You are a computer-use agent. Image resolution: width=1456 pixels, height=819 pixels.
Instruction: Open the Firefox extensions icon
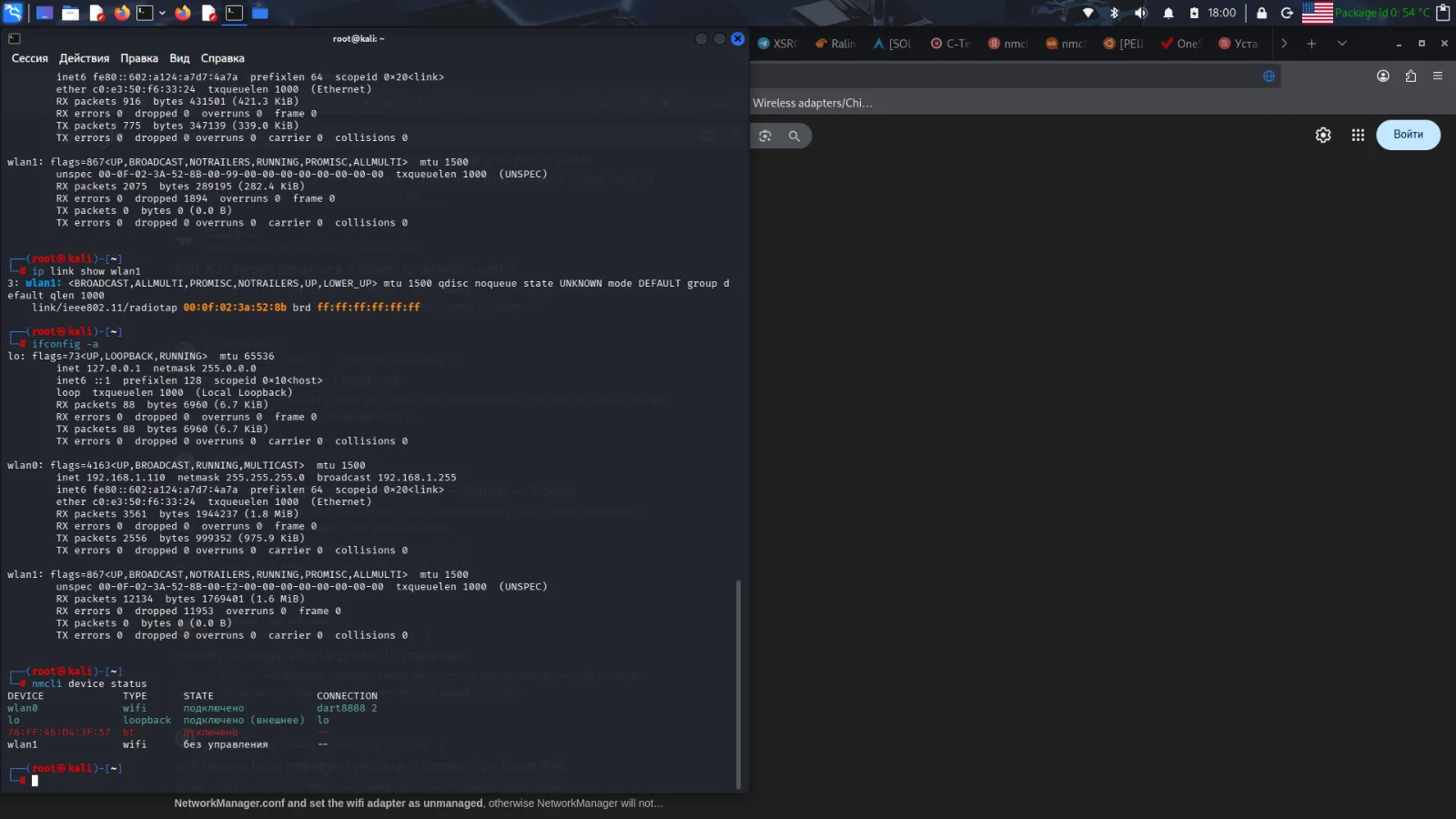click(1410, 76)
